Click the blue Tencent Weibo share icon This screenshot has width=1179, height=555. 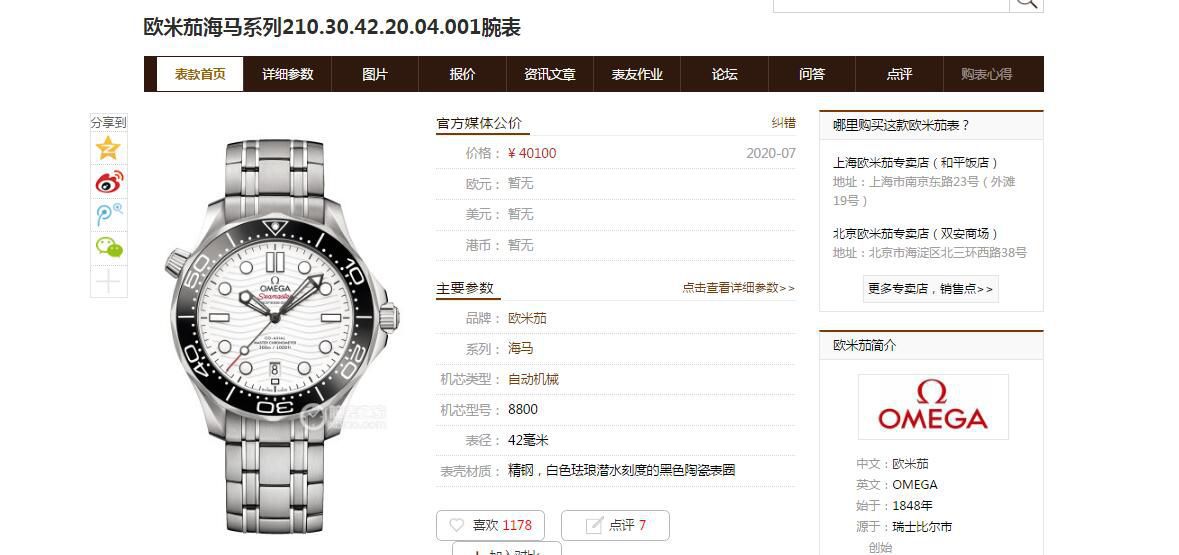[108, 214]
